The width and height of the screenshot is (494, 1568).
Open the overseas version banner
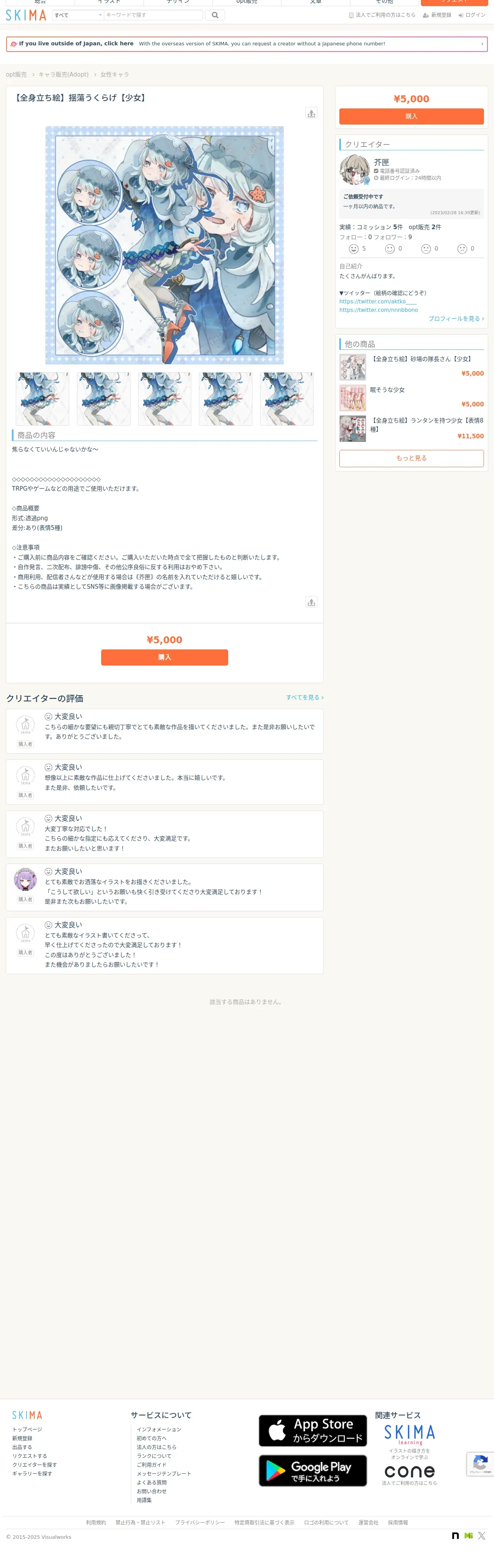(x=247, y=44)
